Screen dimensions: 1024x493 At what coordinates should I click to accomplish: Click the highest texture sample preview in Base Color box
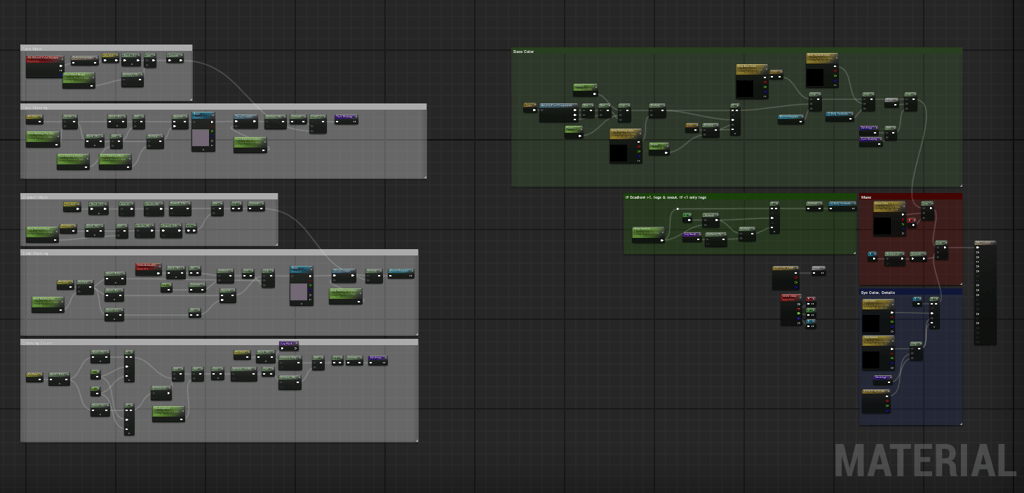pos(814,78)
